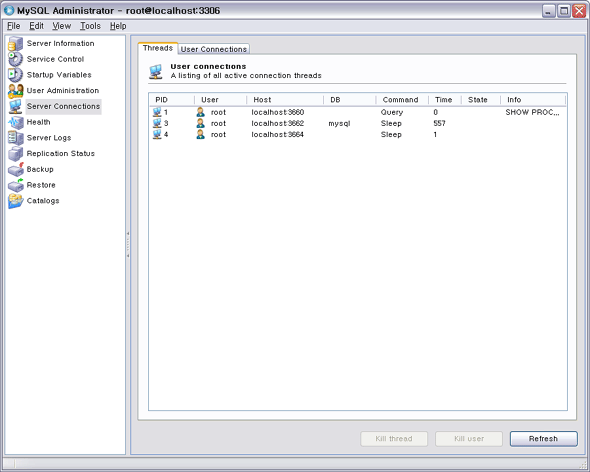590x472 pixels.
Task: Sort by the Host column header
Action: [285, 100]
